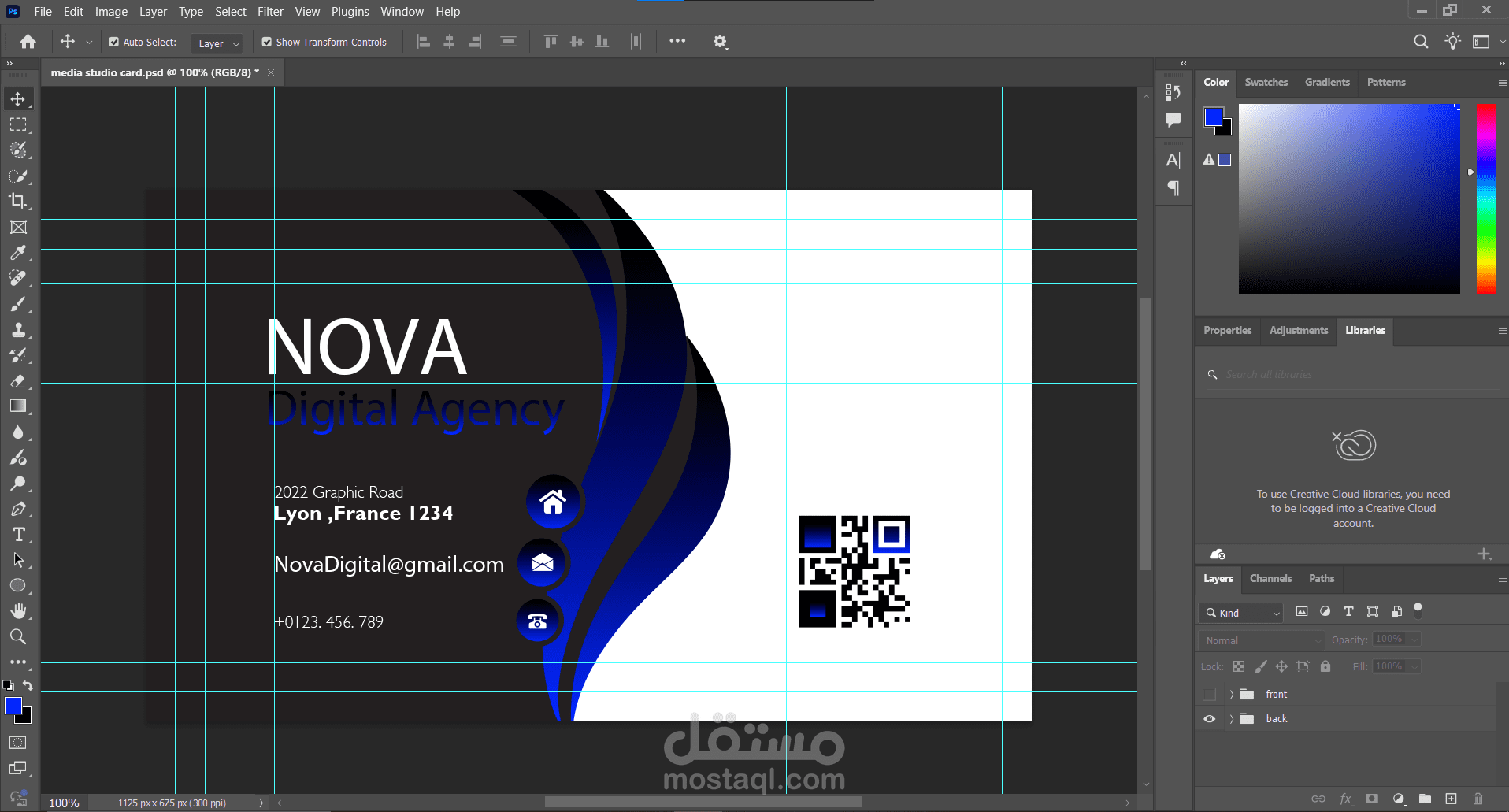Switch to the Adjustments tab
The image size is (1509, 812).
[1299, 330]
